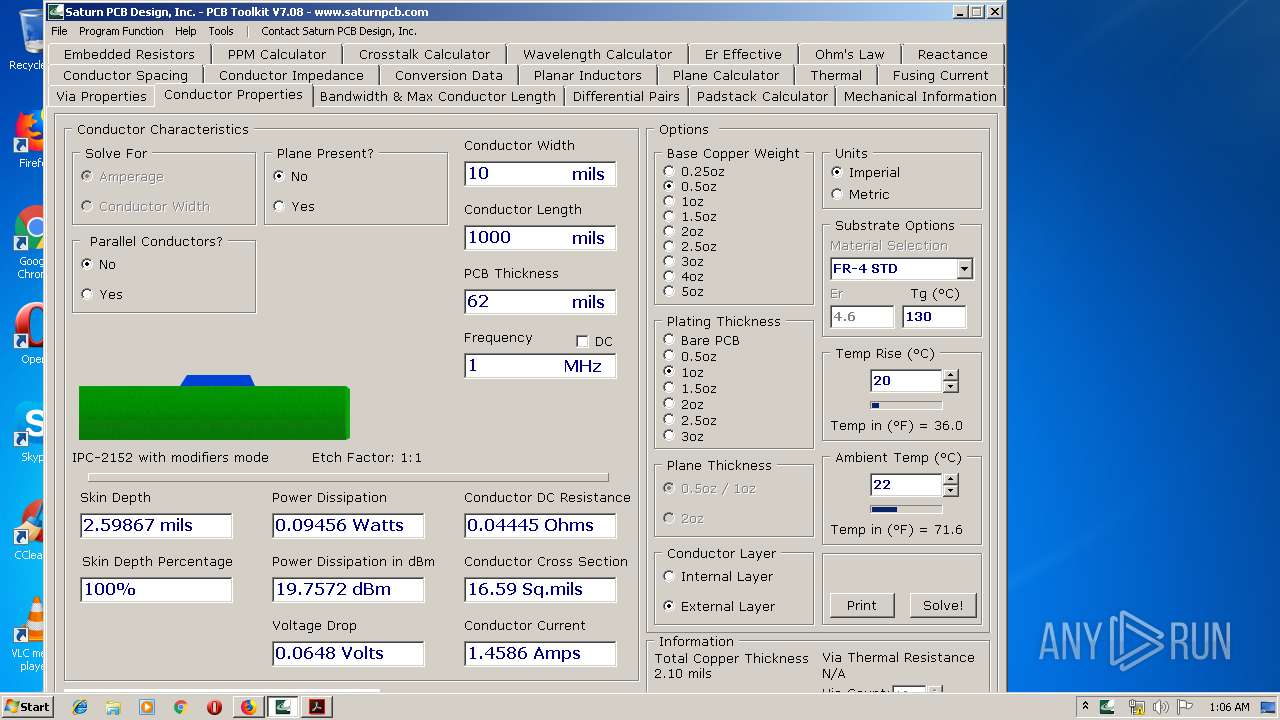
Task: Adjust the Ambient Temp slider
Action: 906,509
